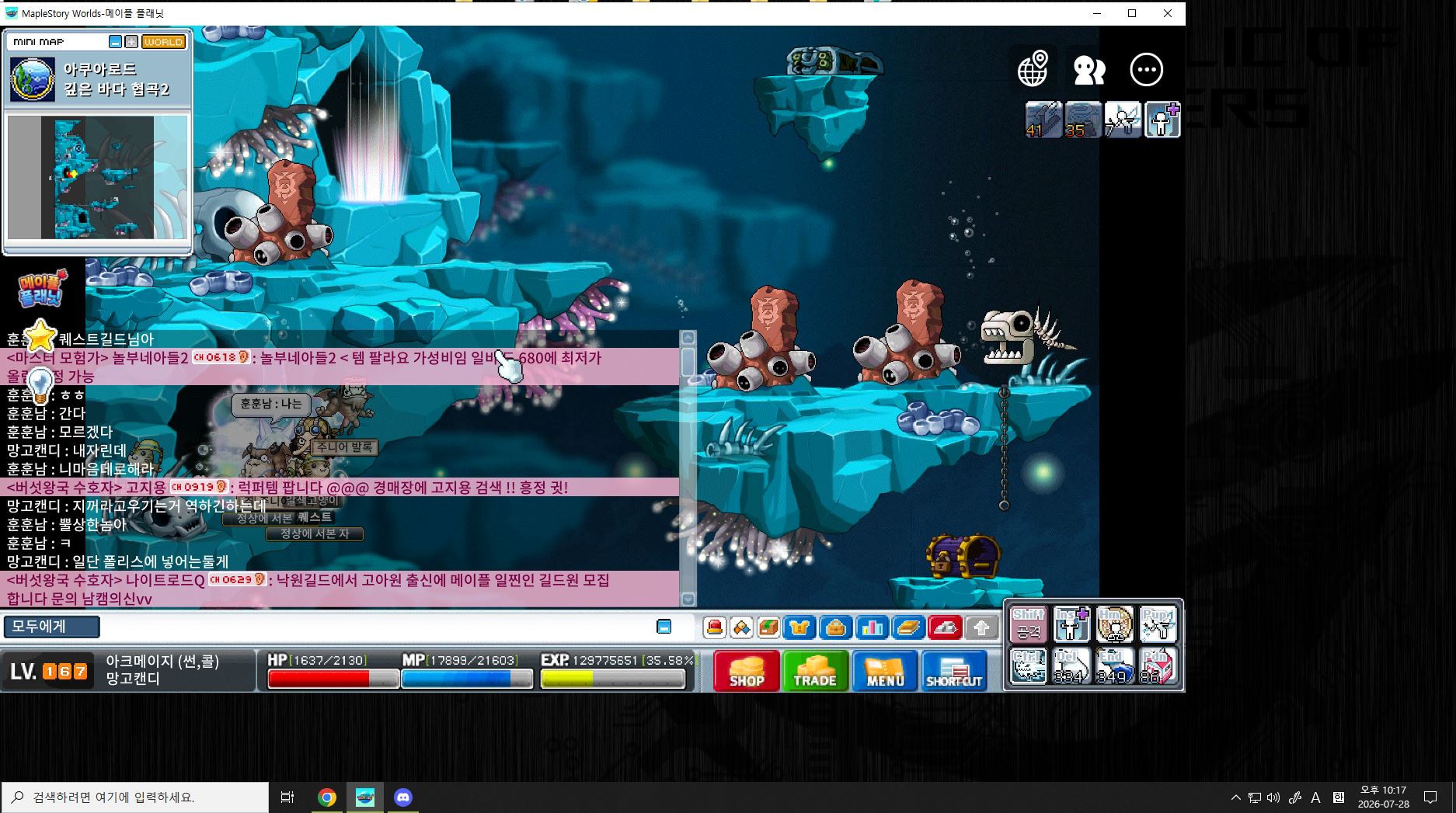Open the Windows notification center
The width and height of the screenshot is (1456, 813).
pos(1430,797)
